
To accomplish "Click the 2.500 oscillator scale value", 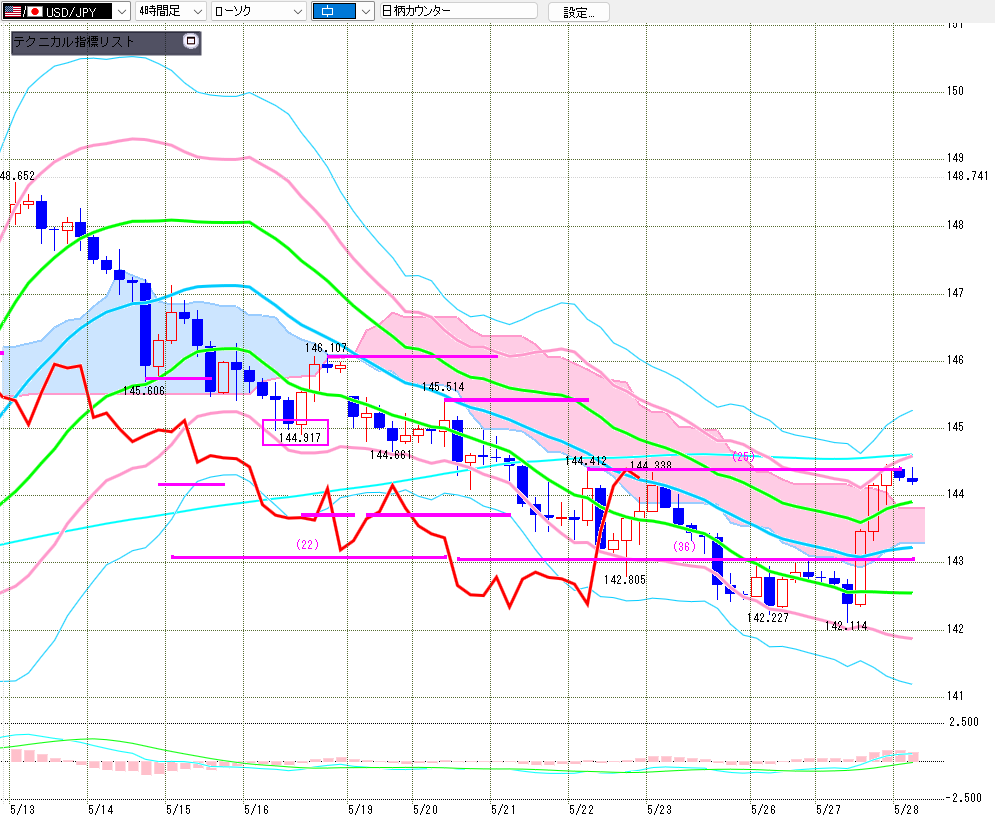I will click(964, 722).
